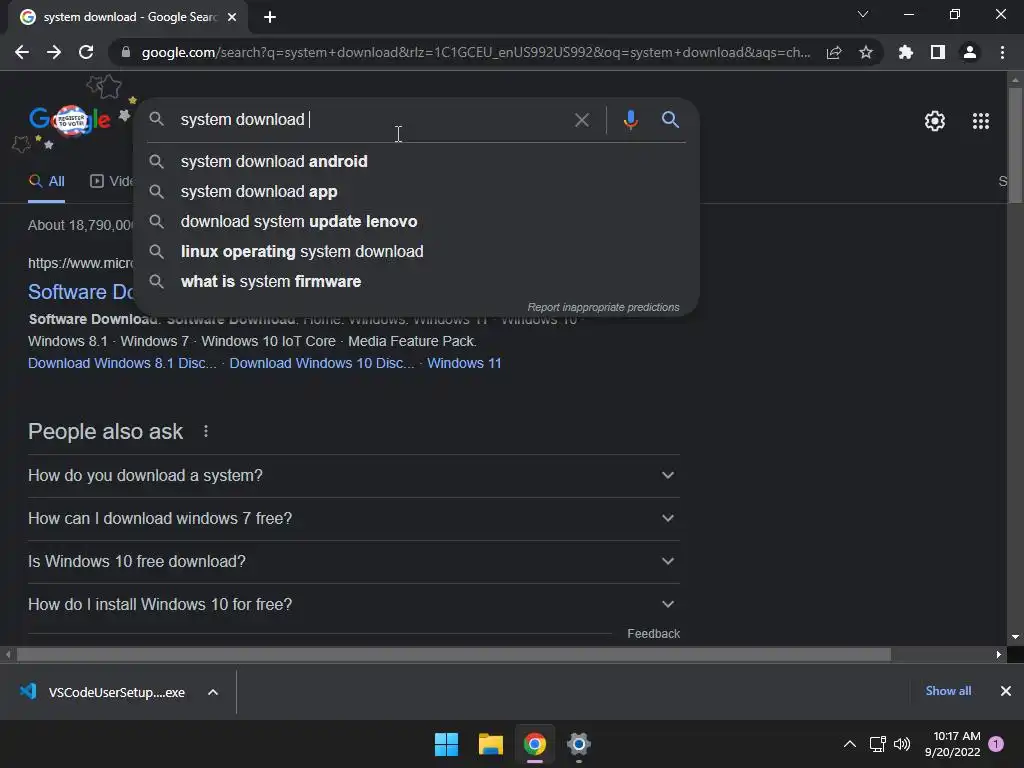Open the 'Windows 11' sitelink
The height and width of the screenshot is (768, 1024).
464,363
